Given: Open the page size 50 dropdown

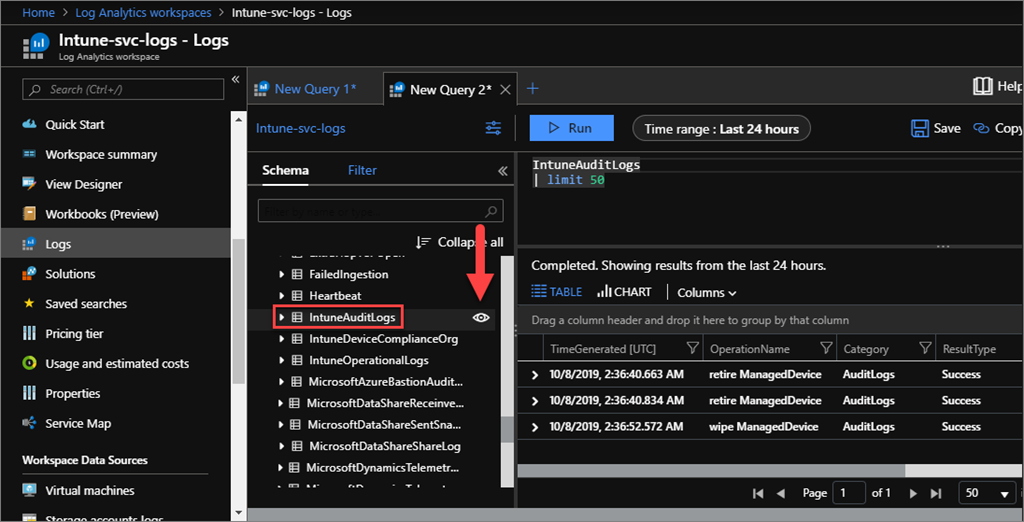Looking at the screenshot, I should tap(985, 493).
